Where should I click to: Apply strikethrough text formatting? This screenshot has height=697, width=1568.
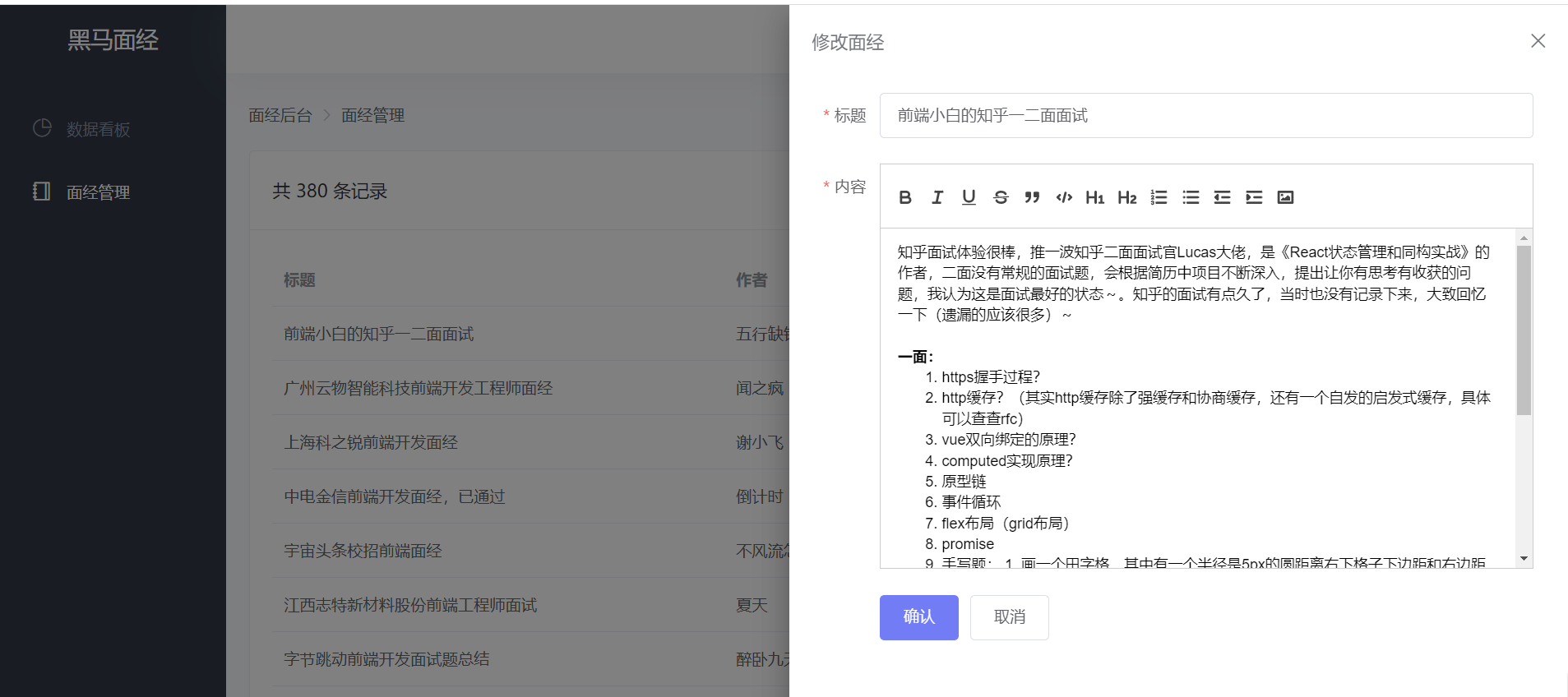pyautogui.click(x=1001, y=197)
